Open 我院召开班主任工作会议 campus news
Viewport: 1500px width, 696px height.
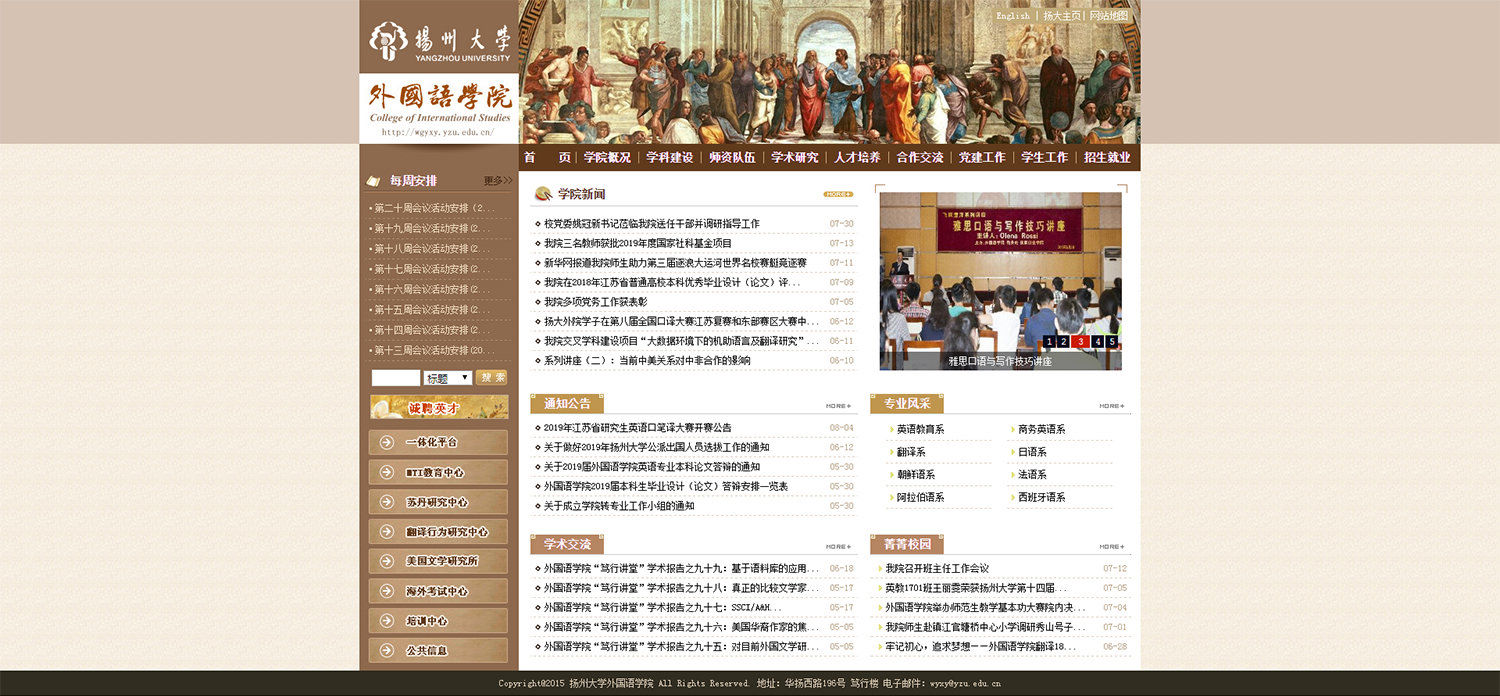(x=937, y=568)
